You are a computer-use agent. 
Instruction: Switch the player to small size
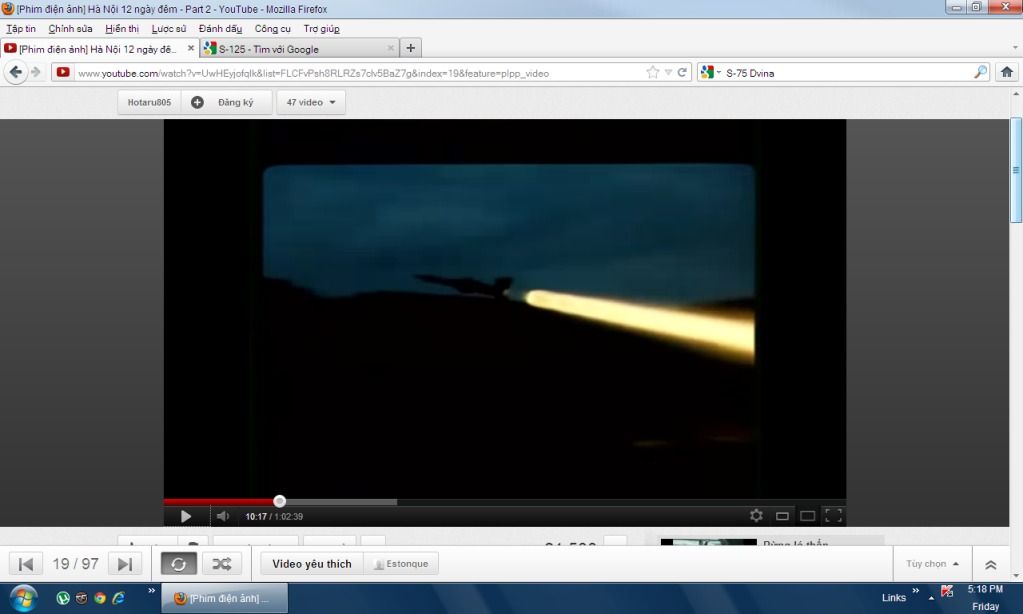782,516
